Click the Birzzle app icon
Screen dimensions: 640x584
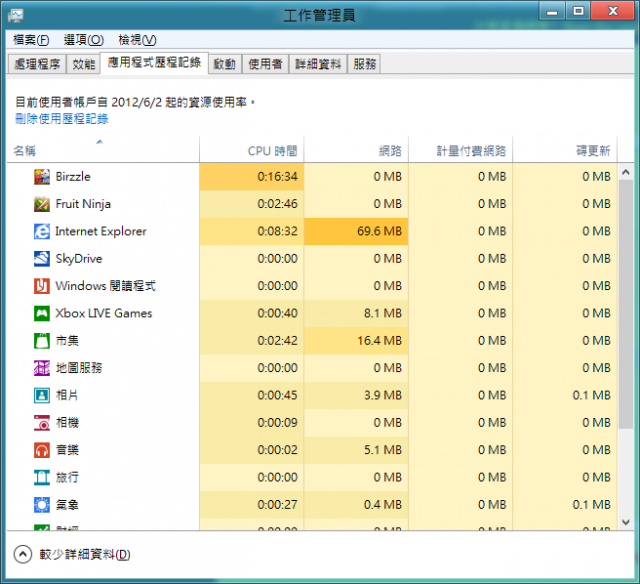[x=42, y=177]
